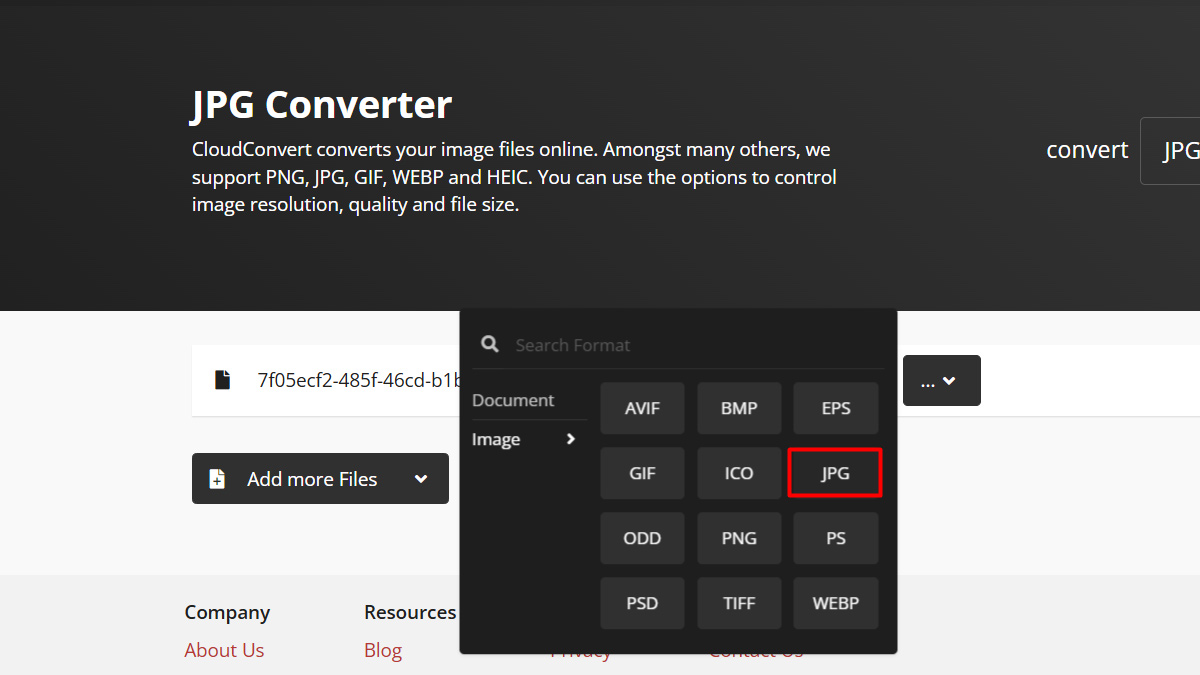Choose EPS format
The width and height of the screenshot is (1200, 675).
[836, 408]
